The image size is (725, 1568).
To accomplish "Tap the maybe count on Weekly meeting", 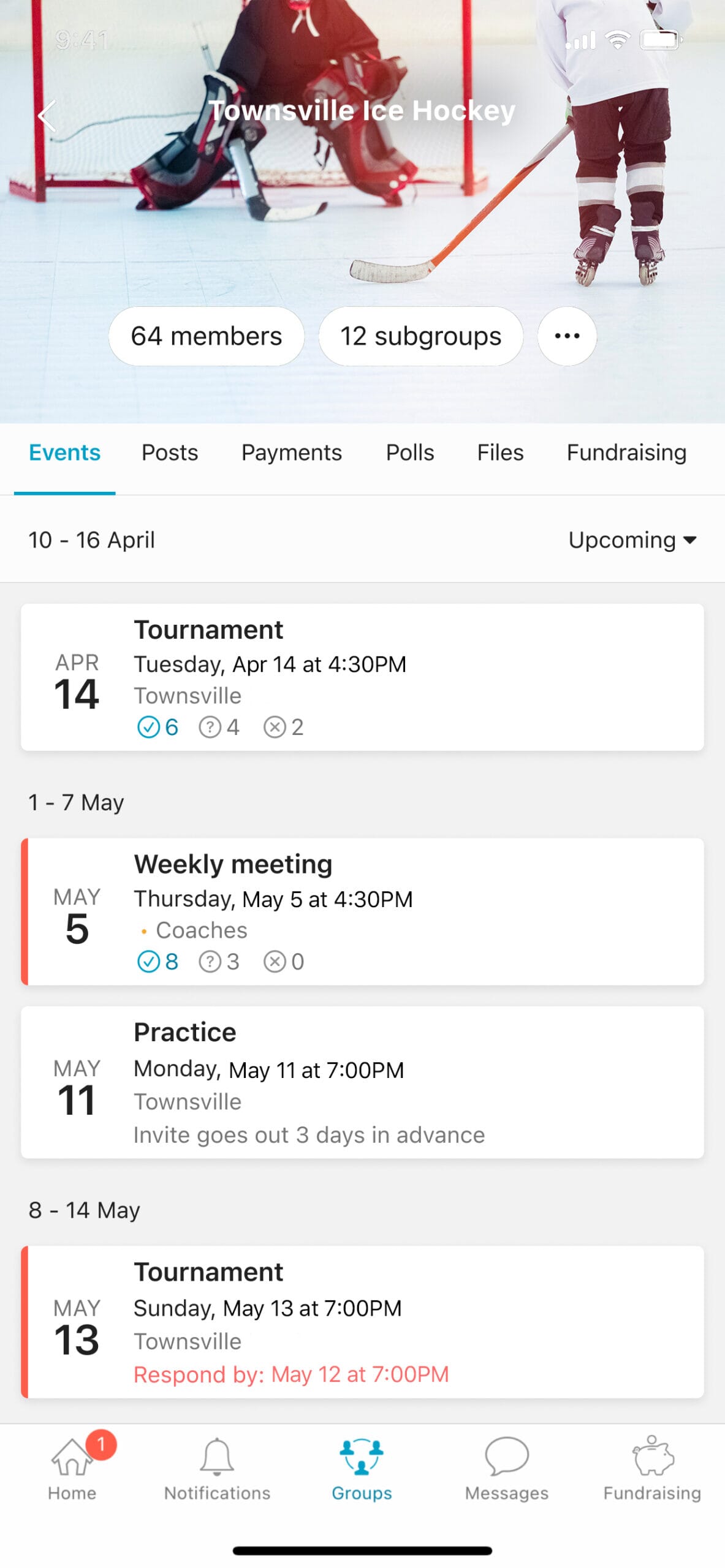I will (219, 962).
